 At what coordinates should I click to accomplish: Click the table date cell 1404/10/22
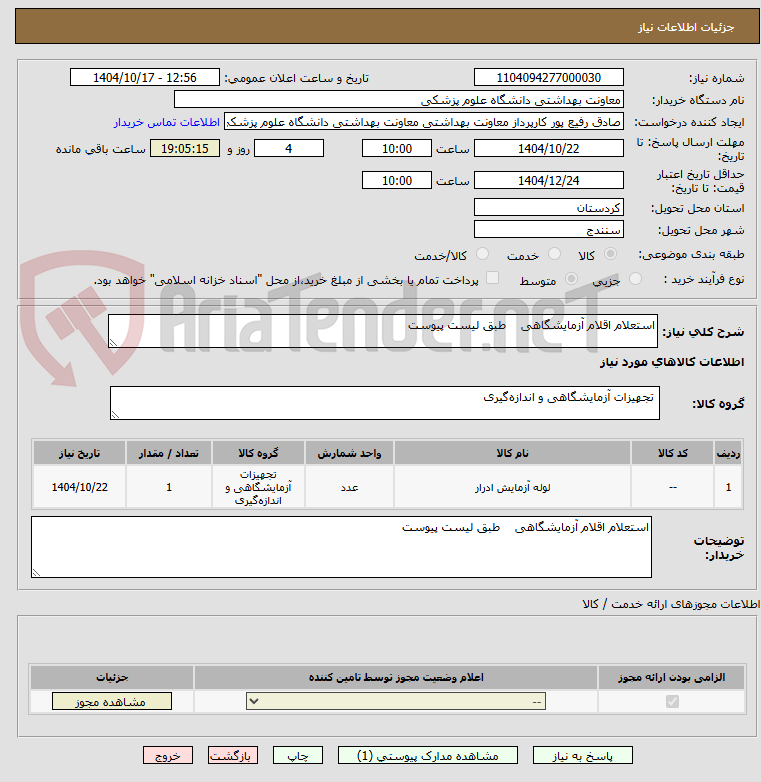click(79, 487)
